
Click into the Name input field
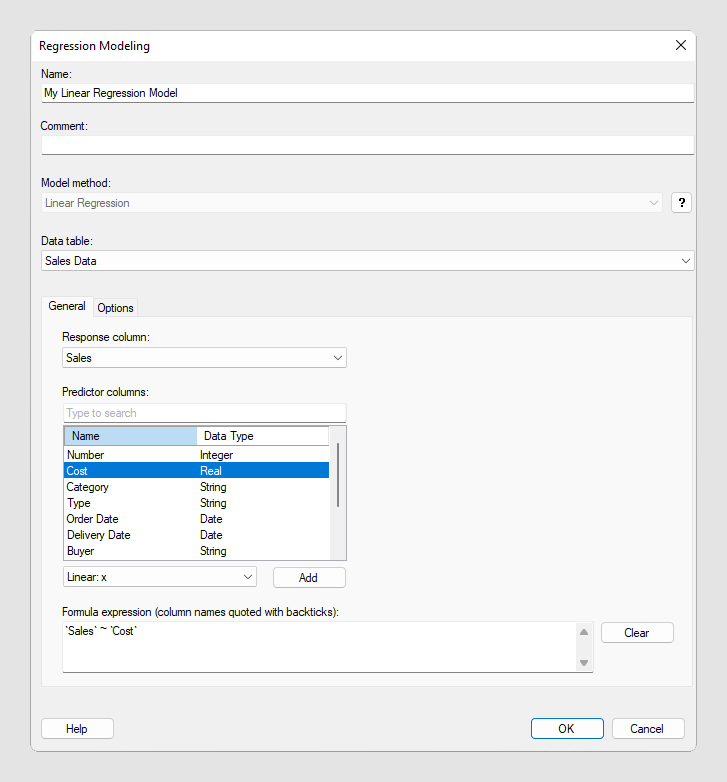[x=367, y=93]
